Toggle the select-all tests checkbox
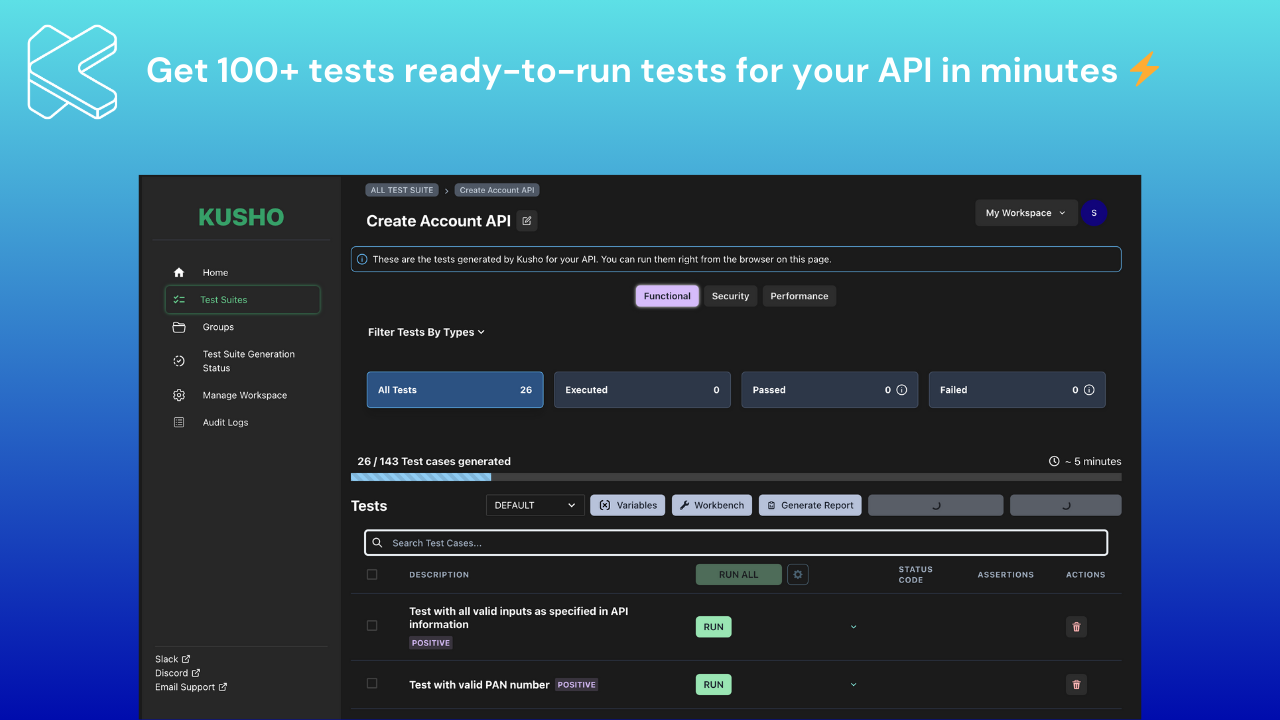The width and height of the screenshot is (1280, 720). 372,574
